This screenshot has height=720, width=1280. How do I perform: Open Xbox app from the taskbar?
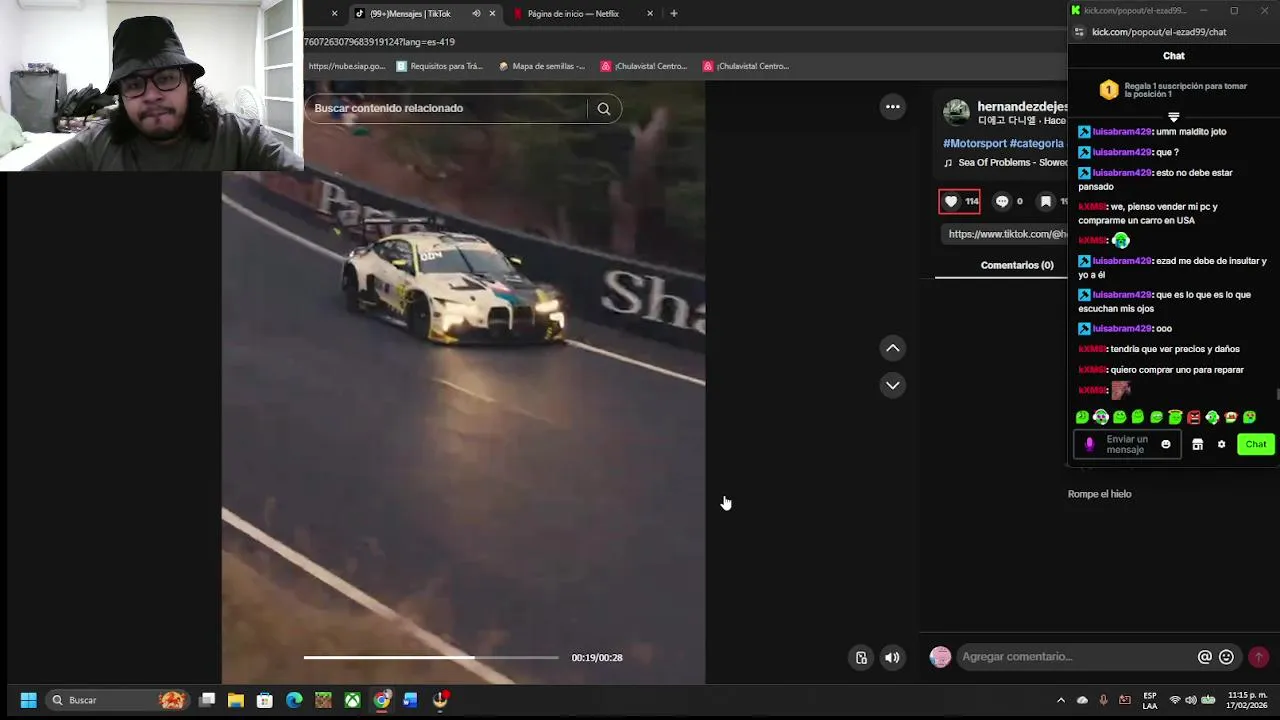point(353,700)
